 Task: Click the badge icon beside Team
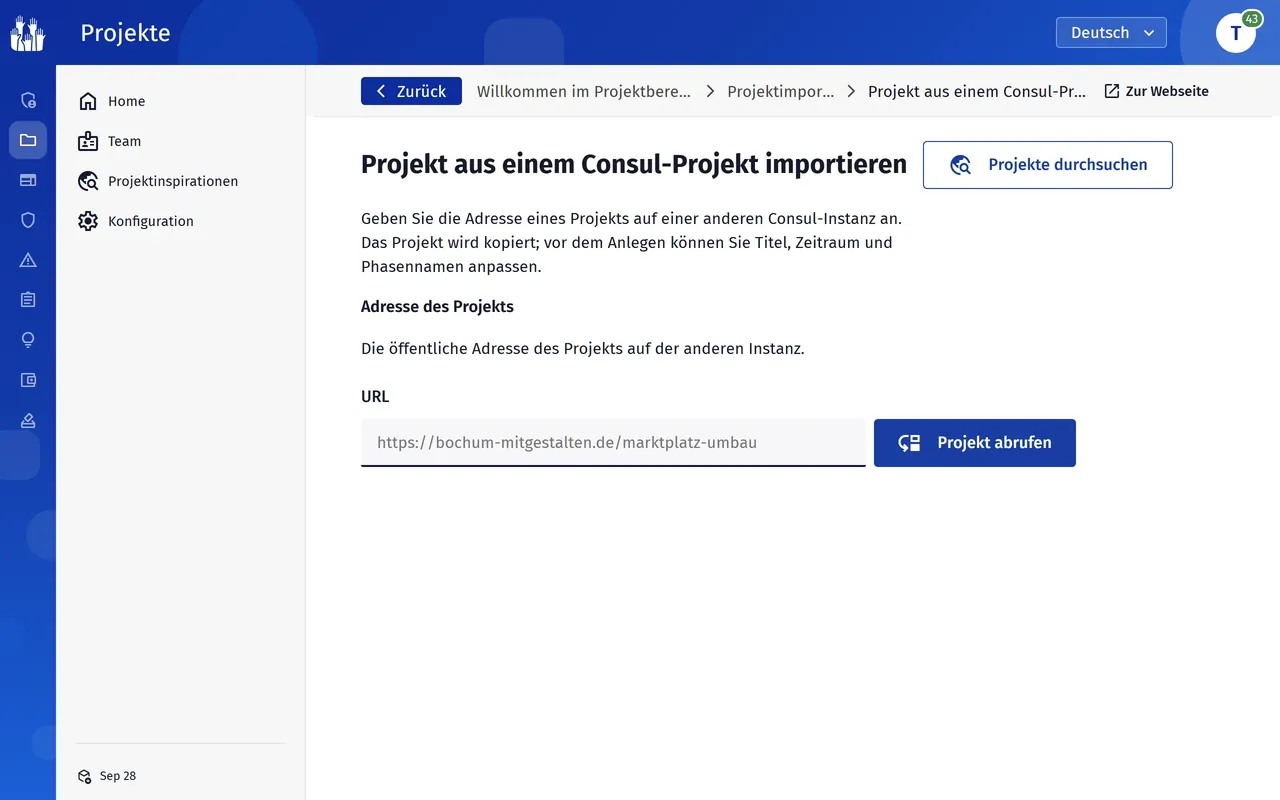[x=88, y=141]
